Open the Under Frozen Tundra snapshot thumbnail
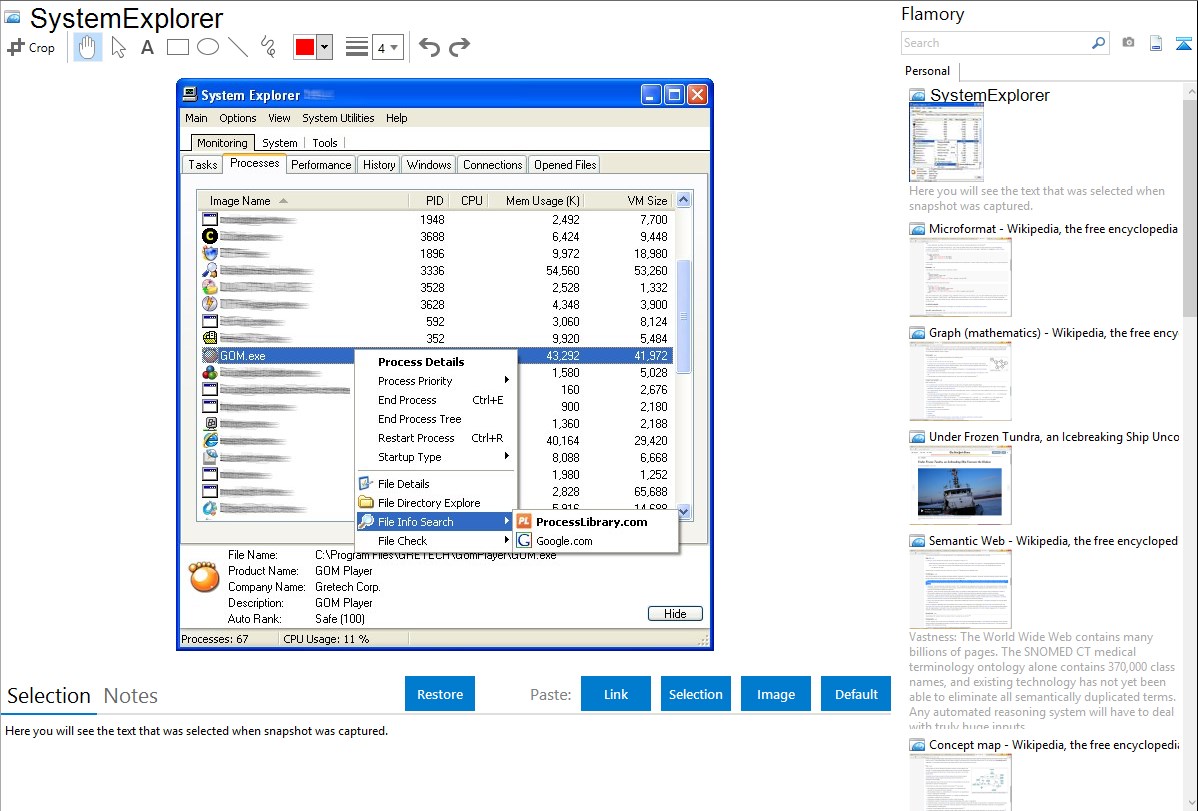 point(960,485)
